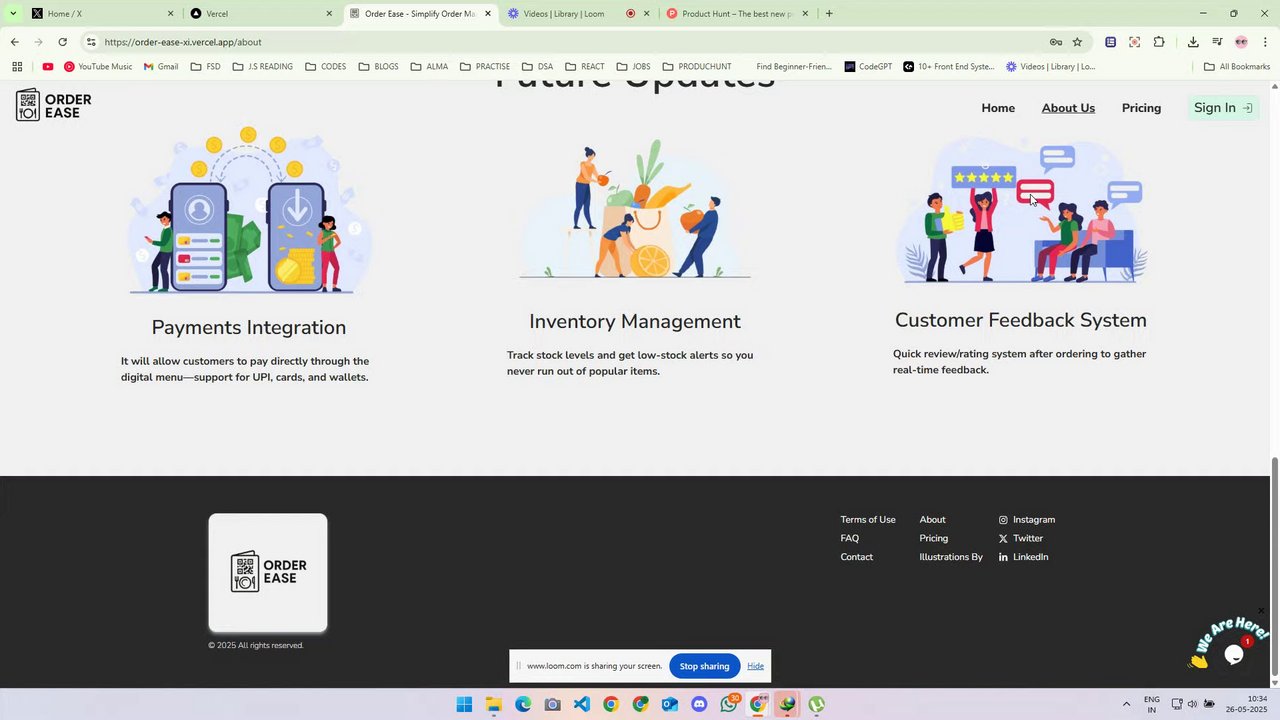
Task: Open the Contact footer link
Action: pyautogui.click(x=857, y=557)
